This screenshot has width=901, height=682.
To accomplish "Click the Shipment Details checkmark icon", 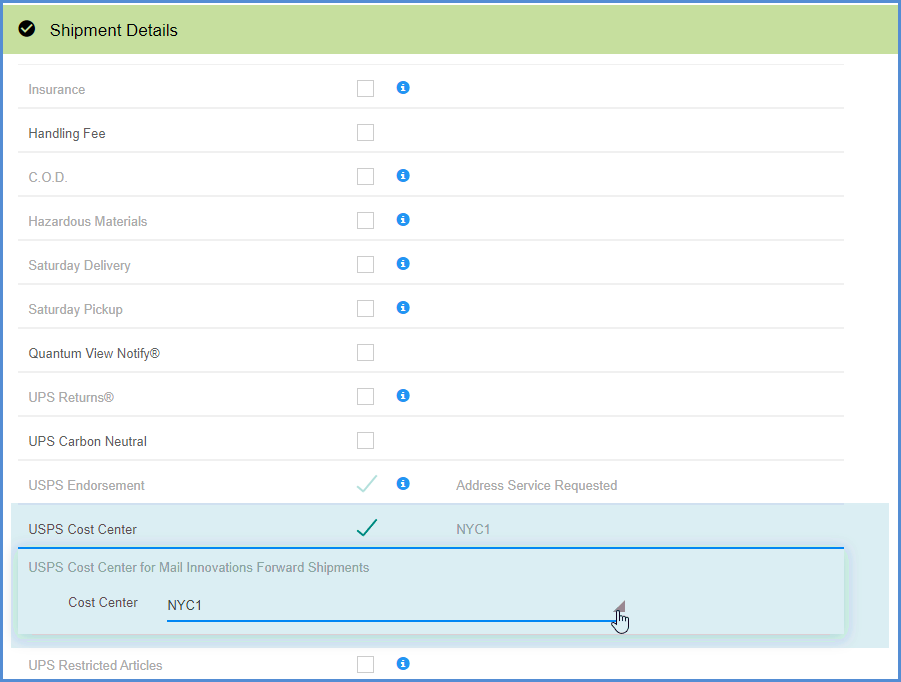I will pos(27,30).
